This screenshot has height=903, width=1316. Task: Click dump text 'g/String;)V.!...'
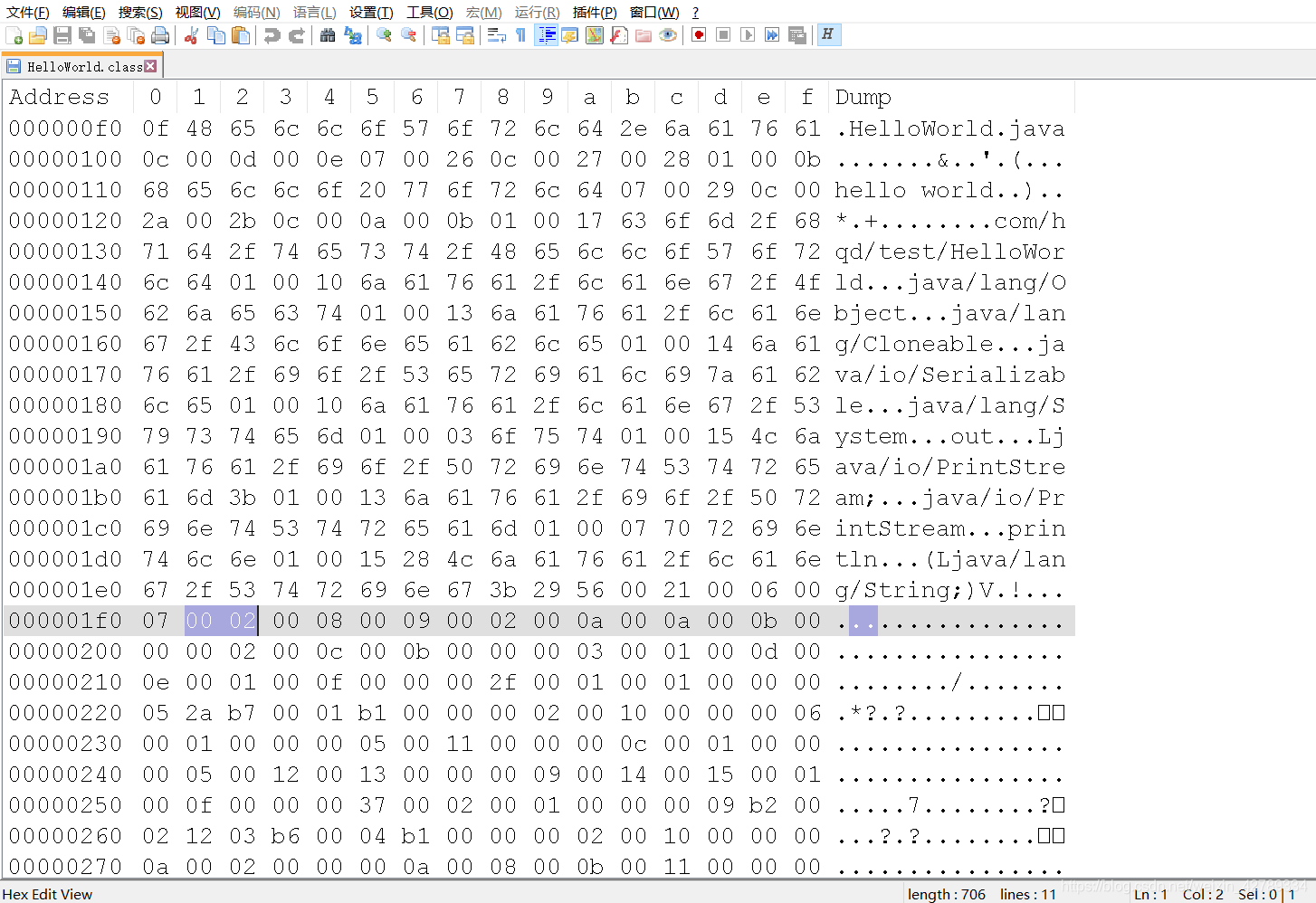click(x=950, y=590)
